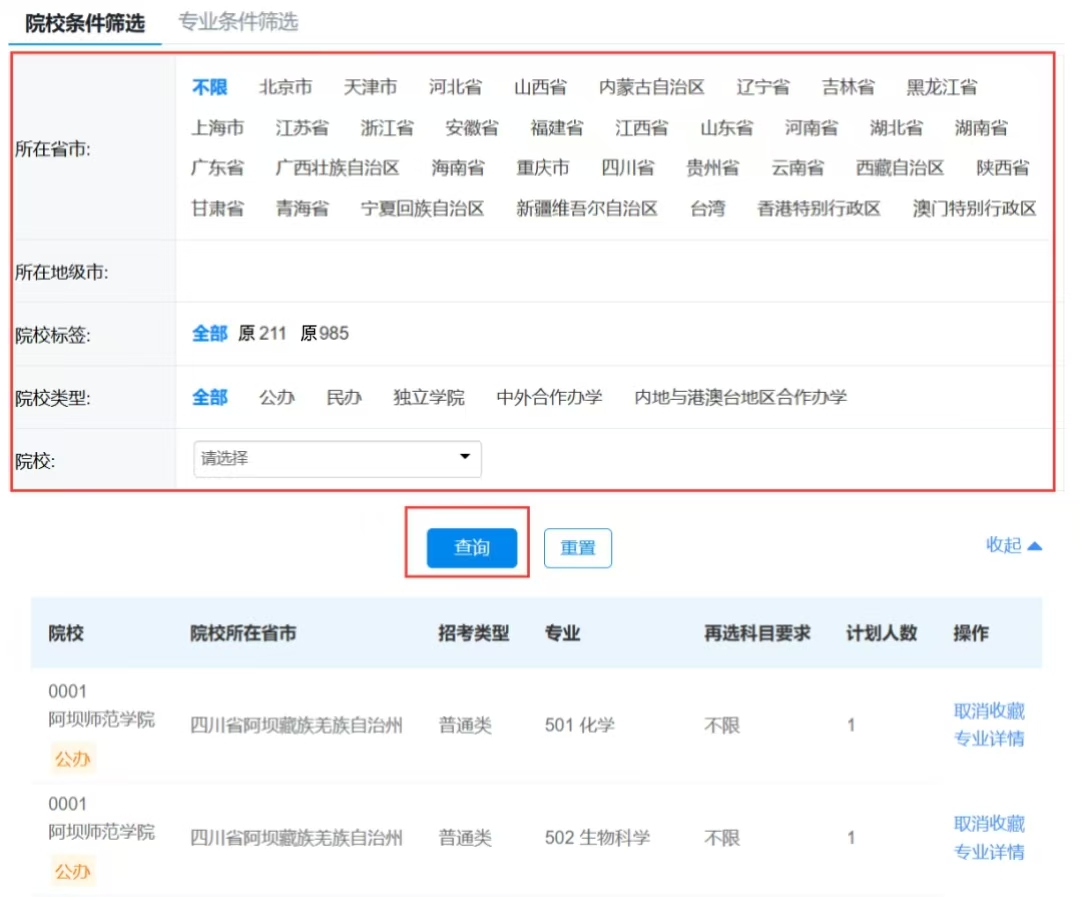Open 专业详情 for 502 生物科学 row
1080x897 pixels.
[x=988, y=852]
